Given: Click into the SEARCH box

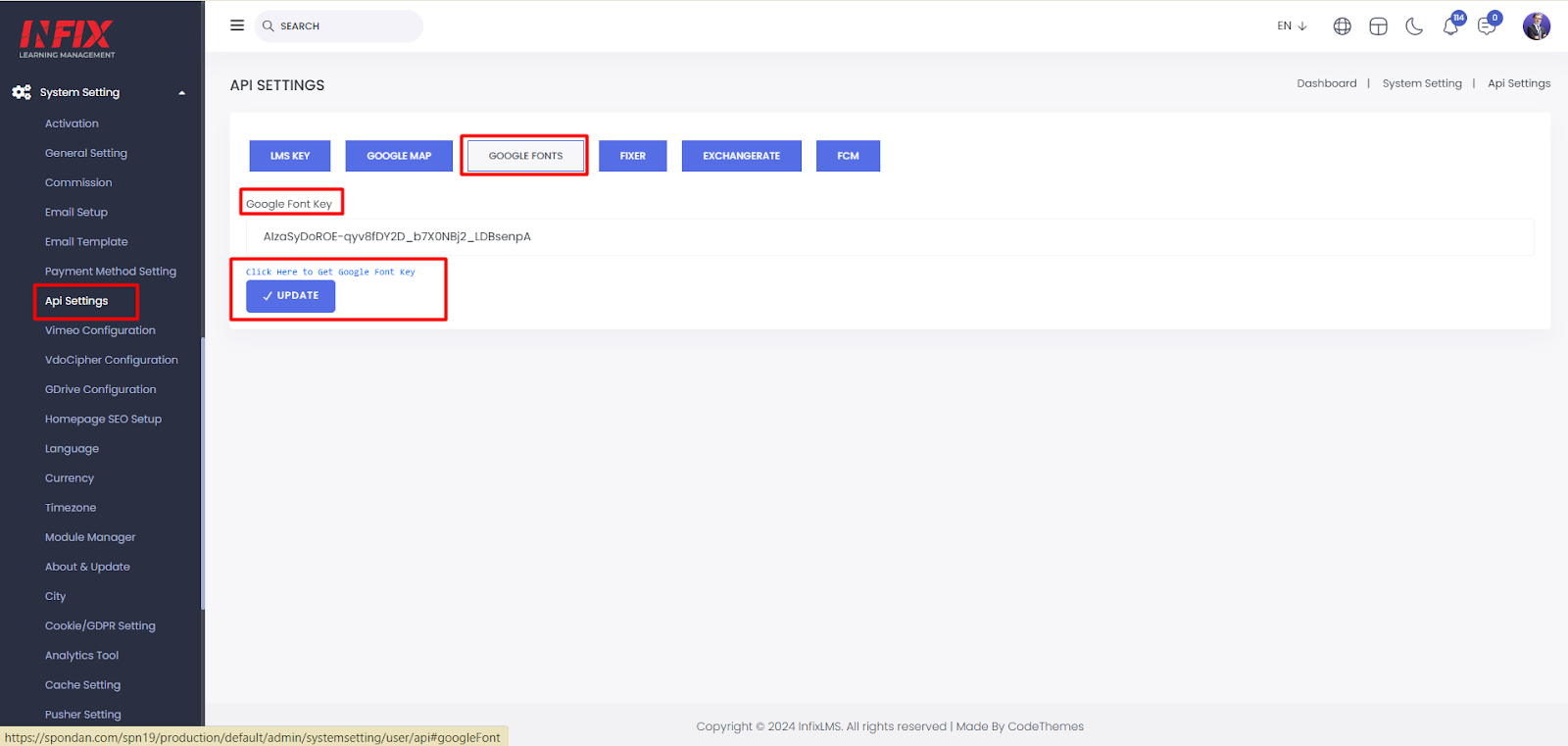Looking at the screenshot, I should [x=339, y=26].
